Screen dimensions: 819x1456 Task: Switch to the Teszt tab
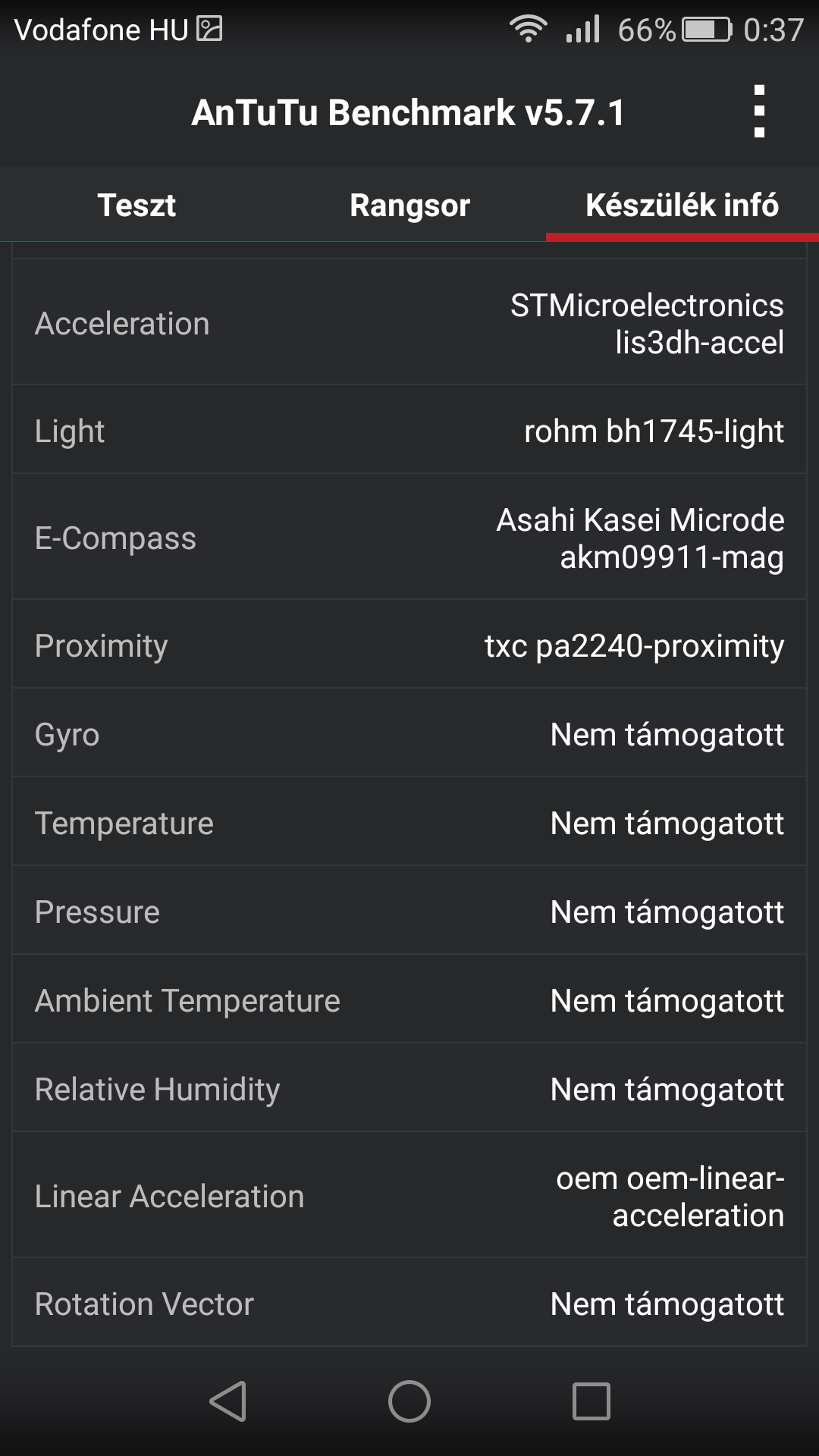(x=136, y=206)
